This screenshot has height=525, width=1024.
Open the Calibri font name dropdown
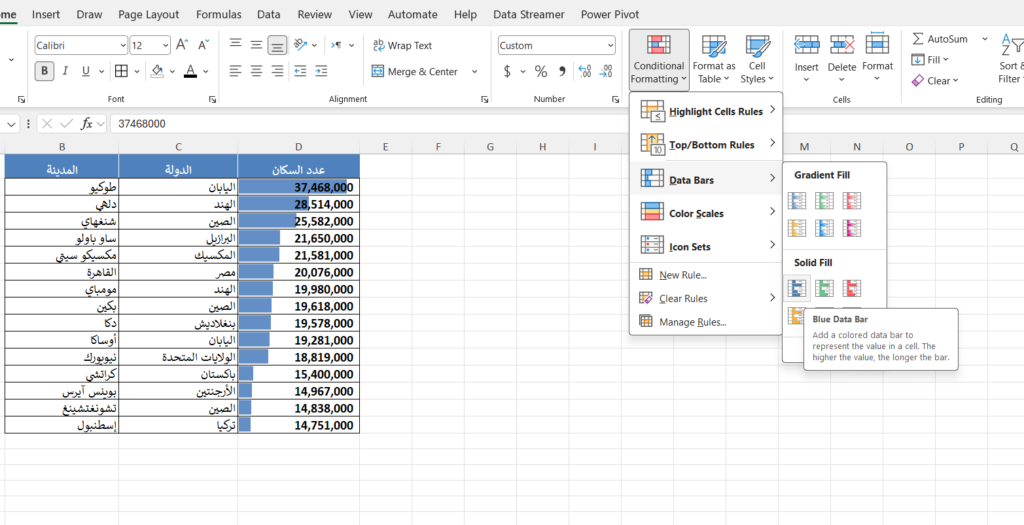pyautogui.click(x=122, y=45)
